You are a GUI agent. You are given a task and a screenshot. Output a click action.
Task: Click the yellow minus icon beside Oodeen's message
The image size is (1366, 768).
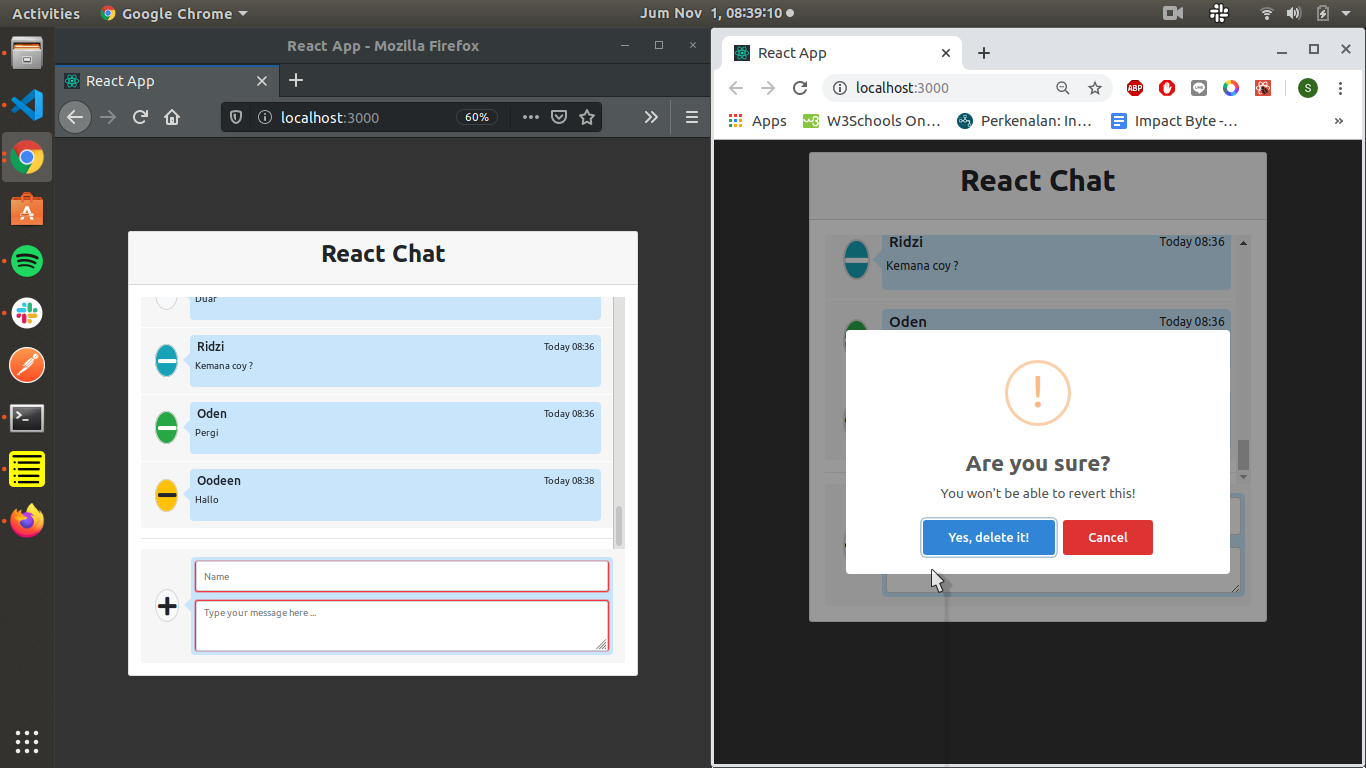tap(166, 495)
